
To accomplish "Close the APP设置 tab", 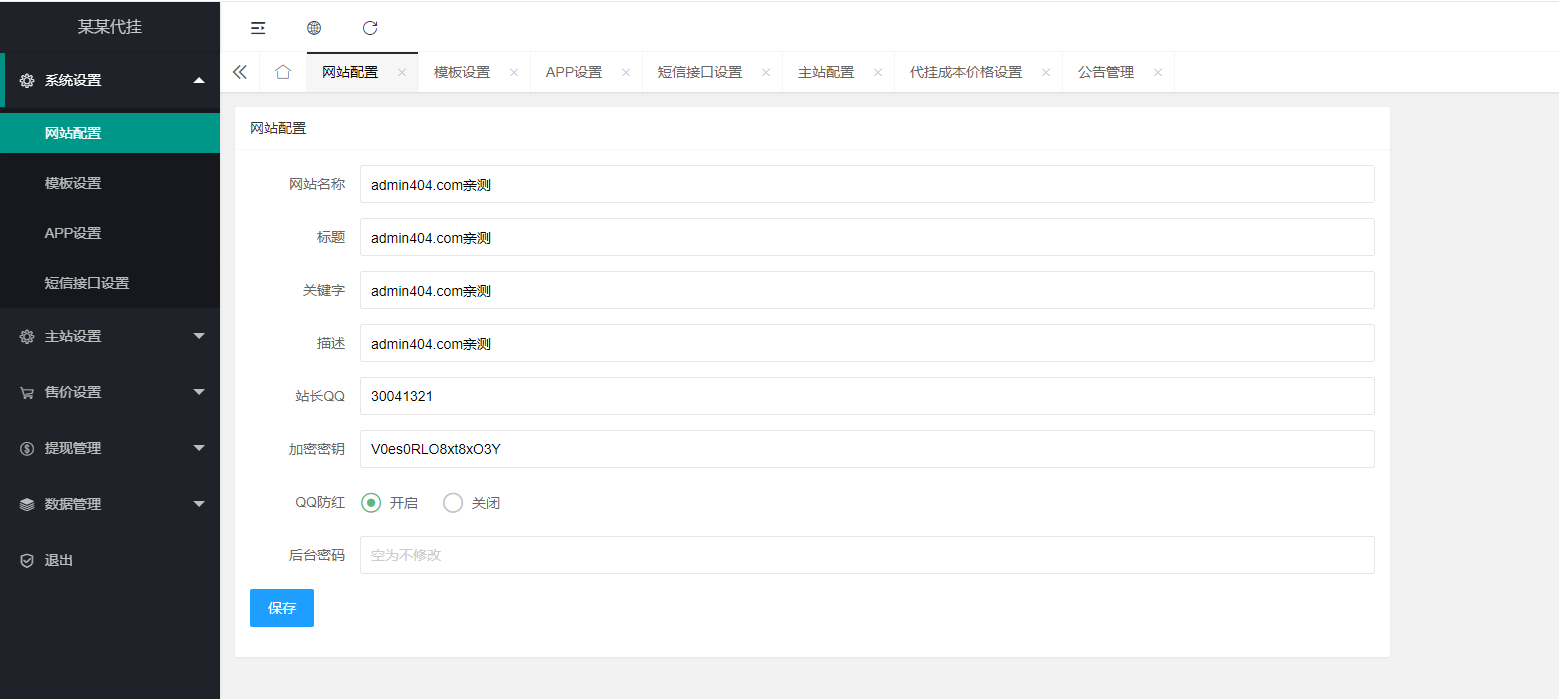I will pos(626,72).
